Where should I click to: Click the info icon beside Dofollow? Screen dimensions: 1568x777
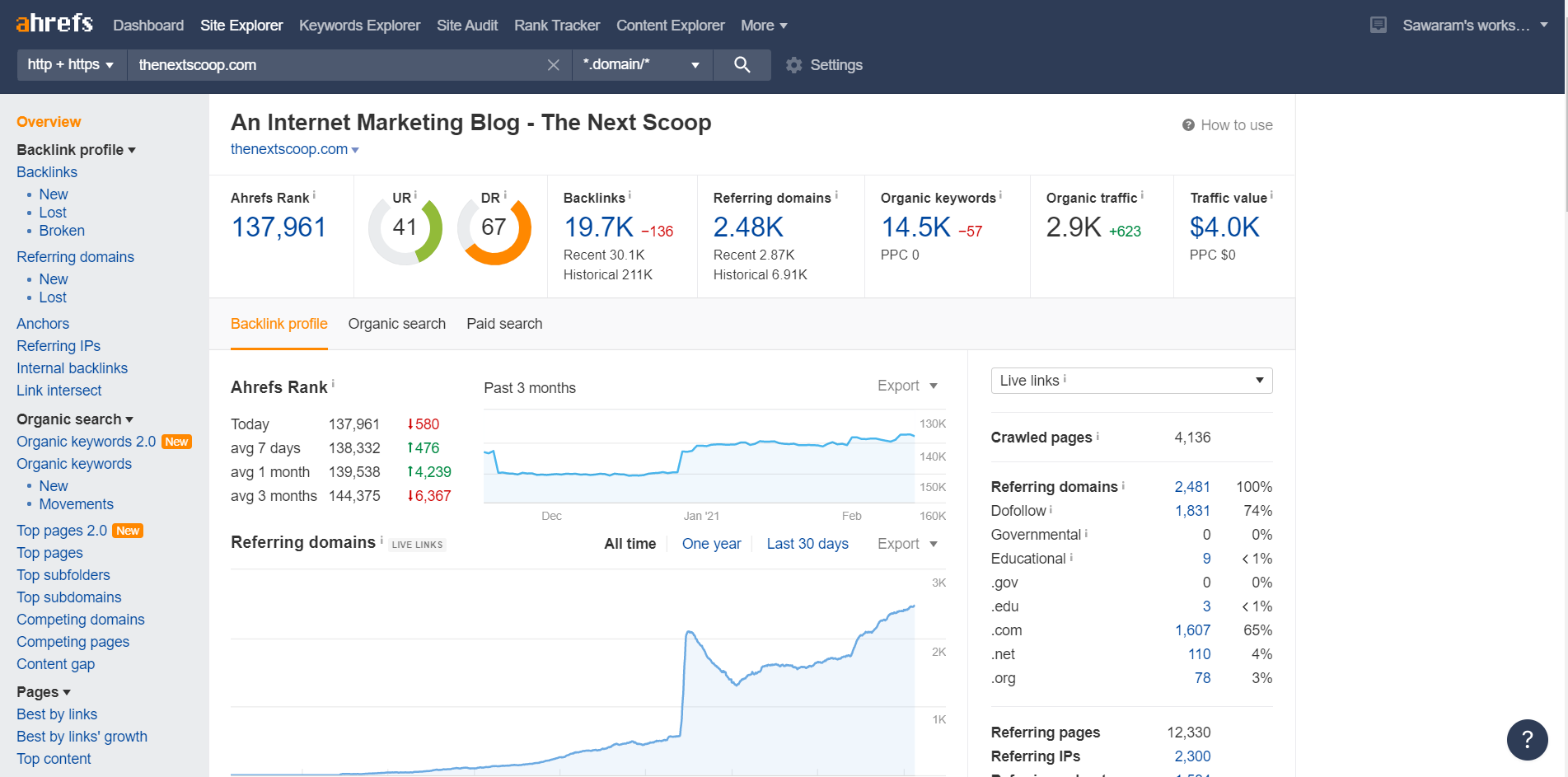1051,509
